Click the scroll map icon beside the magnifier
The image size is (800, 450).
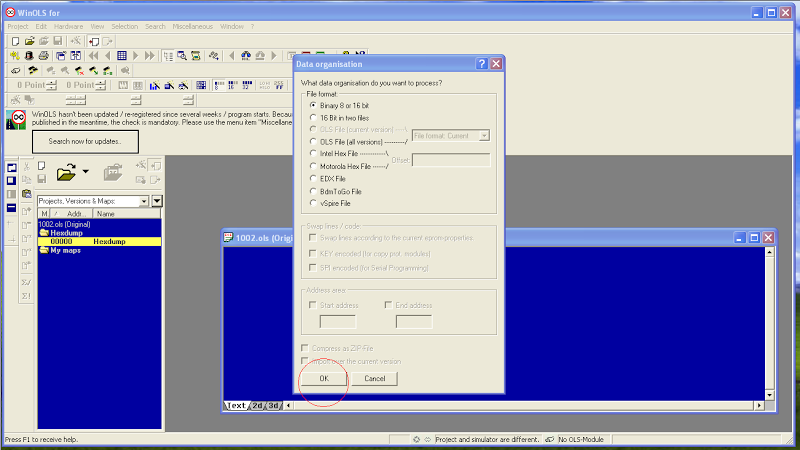tap(196, 56)
